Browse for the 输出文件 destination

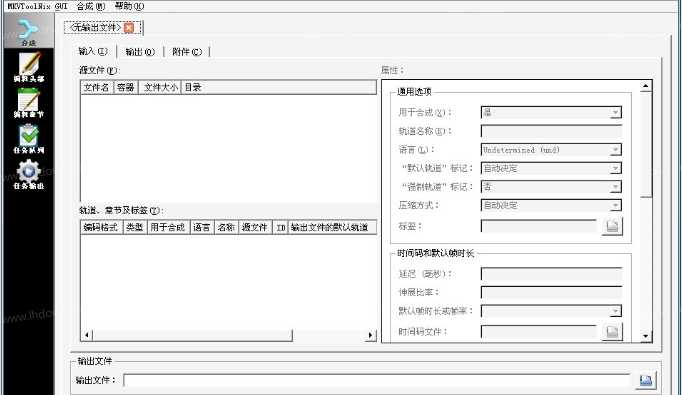click(x=646, y=380)
